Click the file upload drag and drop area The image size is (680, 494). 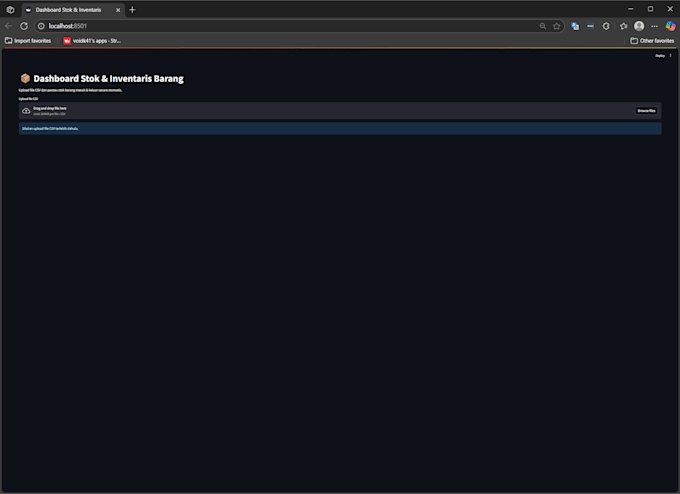[340, 111]
